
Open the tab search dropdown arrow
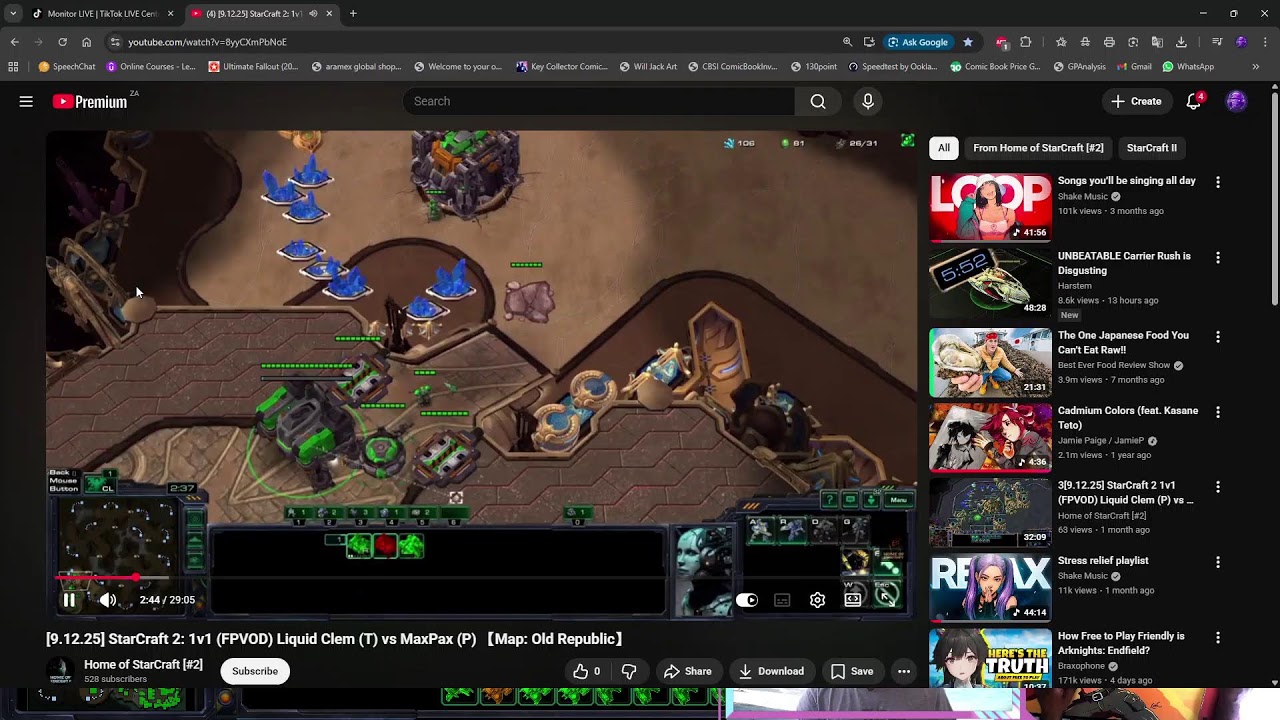click(12, 14)
